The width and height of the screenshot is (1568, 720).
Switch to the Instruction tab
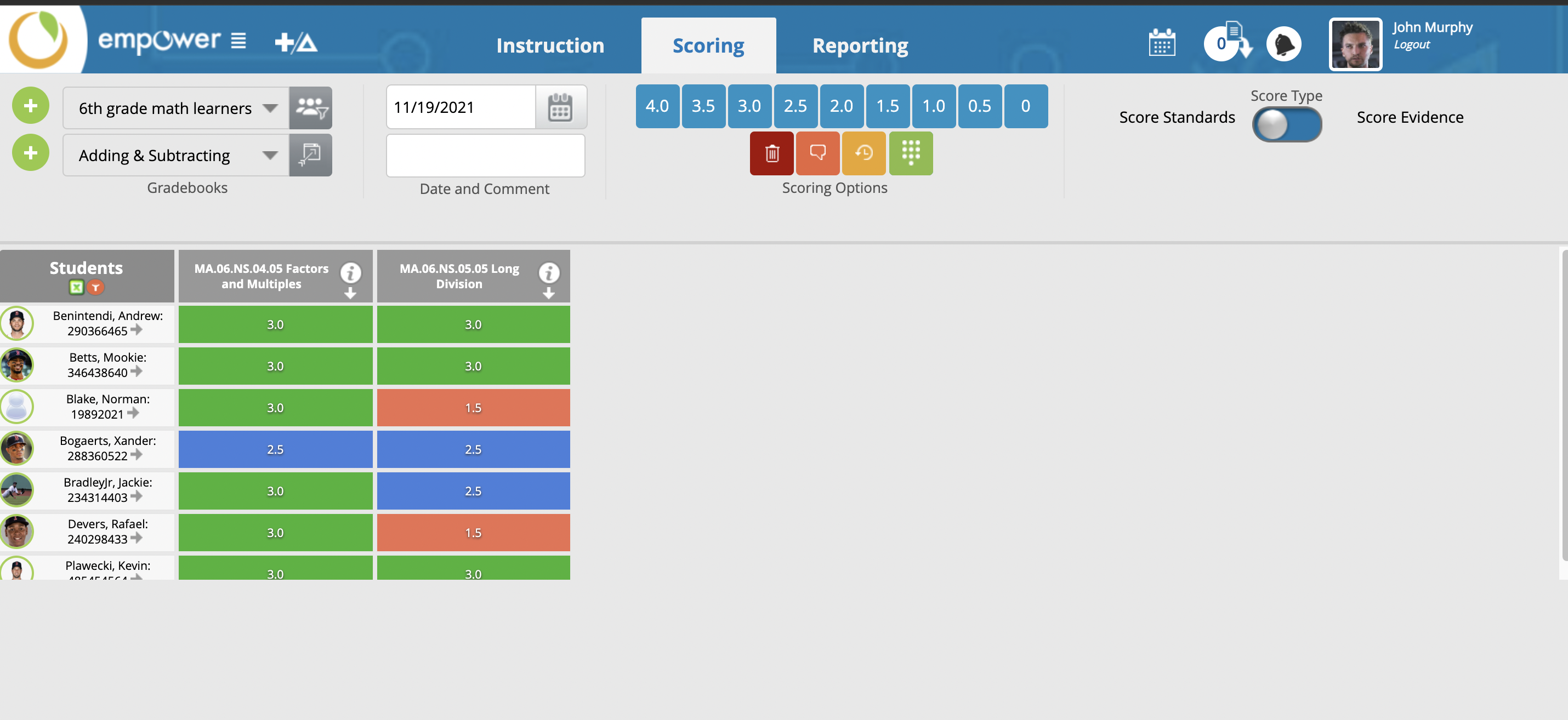(550, 45)
